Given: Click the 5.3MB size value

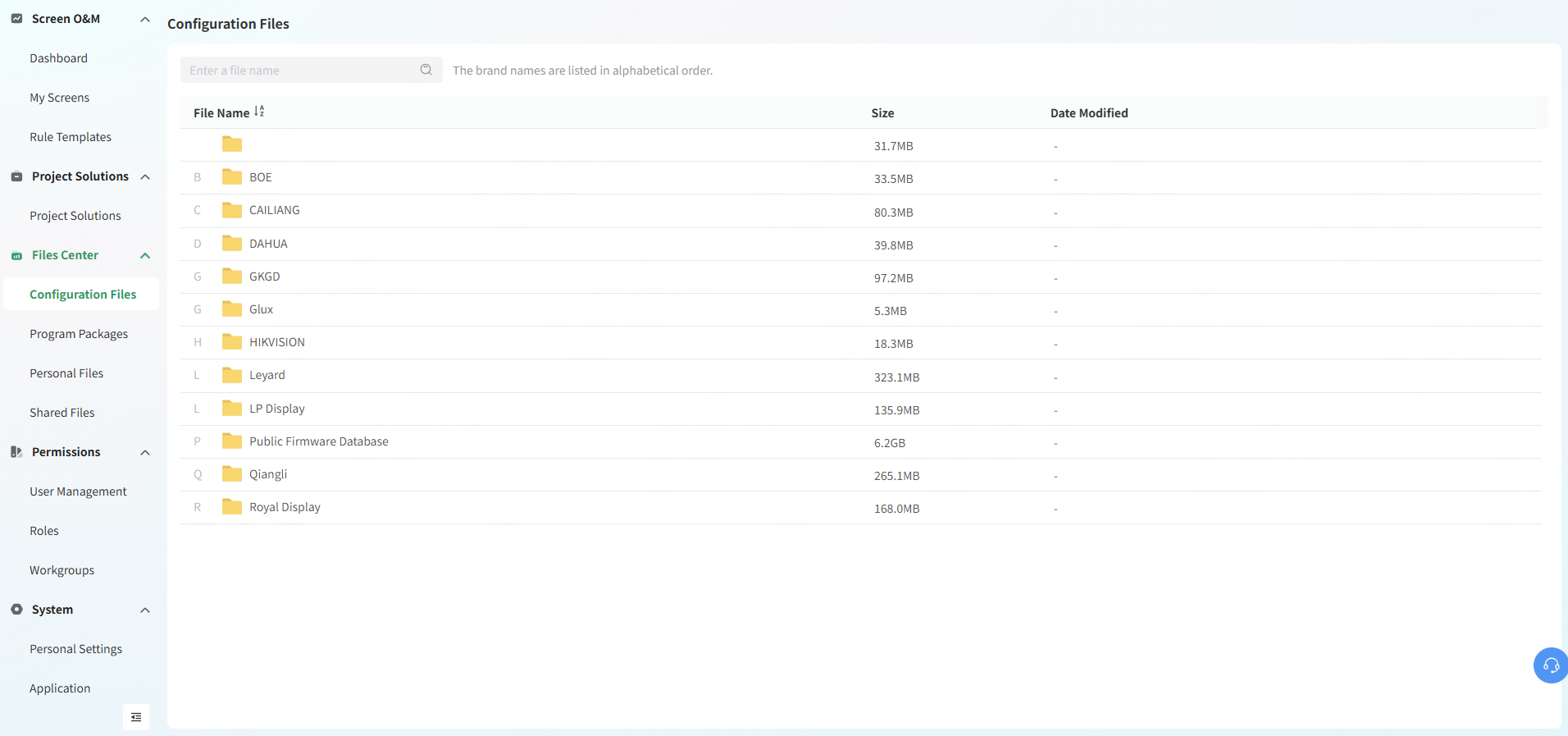Looking at the screenshot, I should 891,311.
